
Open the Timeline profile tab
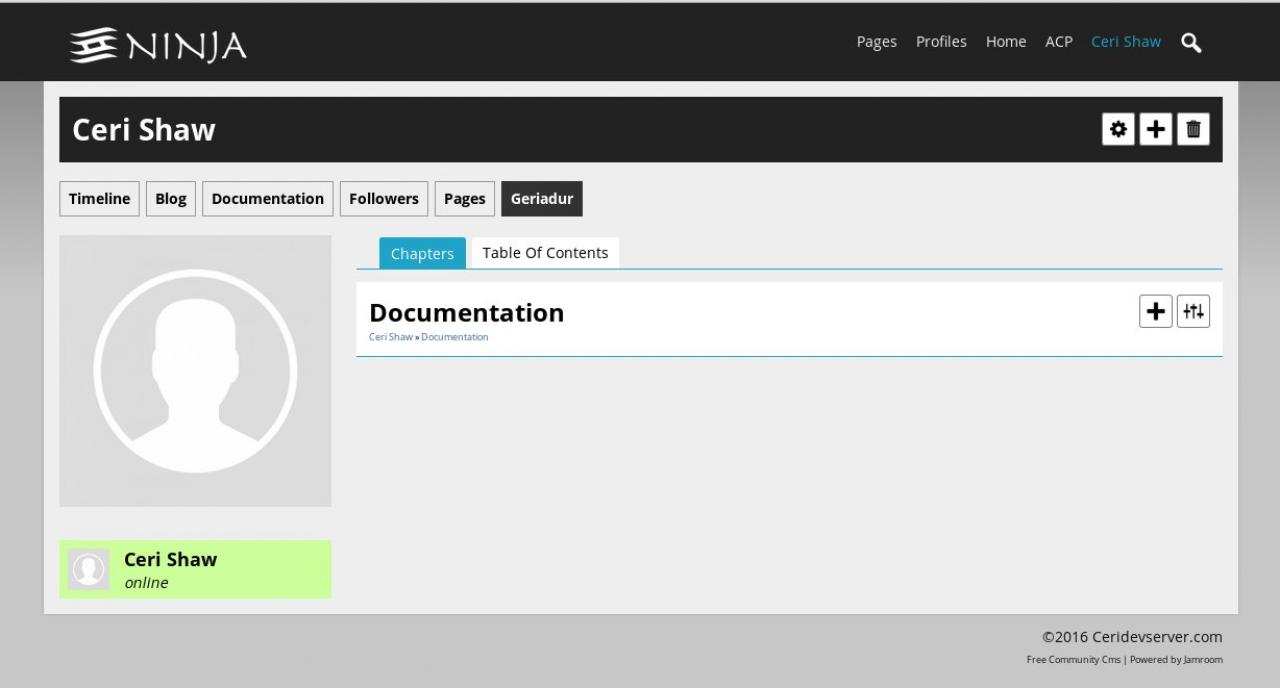point(99,199)
